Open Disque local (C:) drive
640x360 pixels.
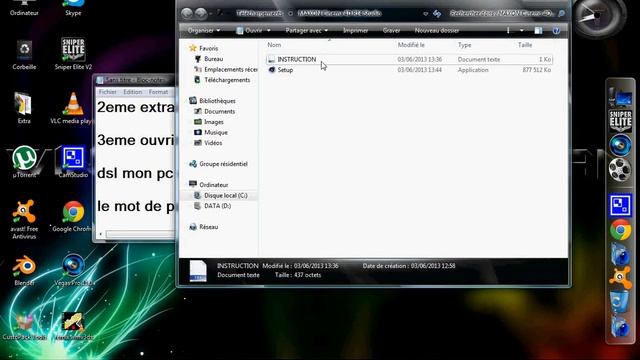tap(220, 196)
